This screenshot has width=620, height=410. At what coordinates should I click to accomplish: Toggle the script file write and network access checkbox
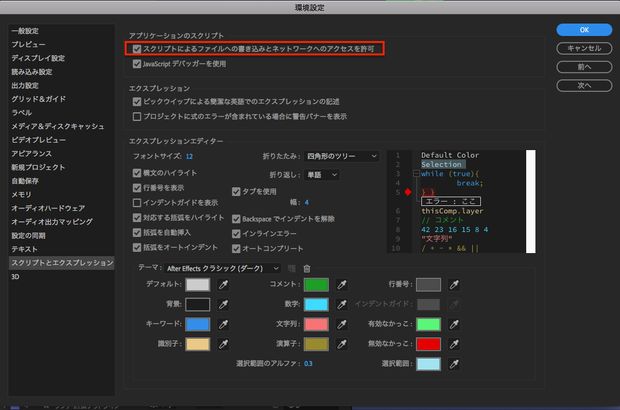click(137, 49)
